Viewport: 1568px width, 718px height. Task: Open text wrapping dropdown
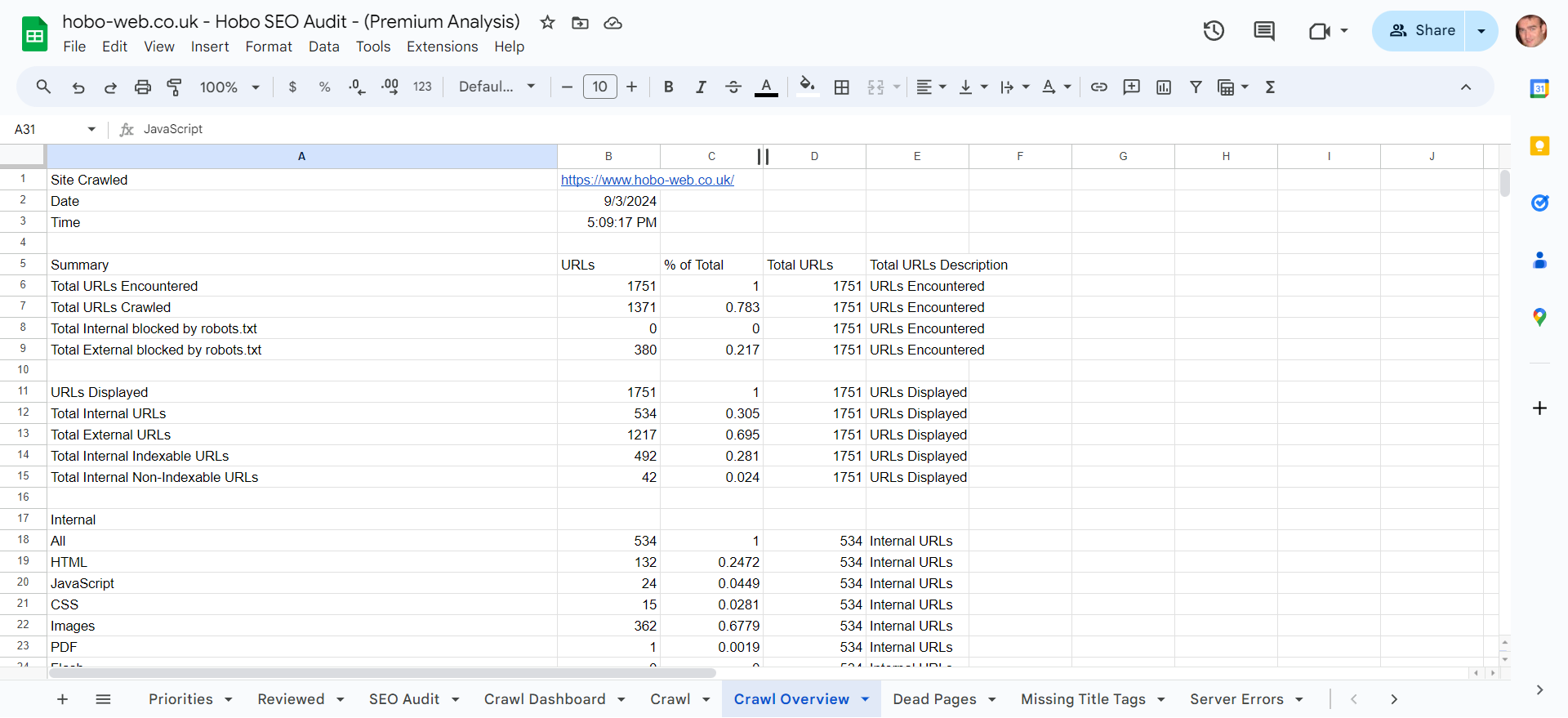[1014, 87]
